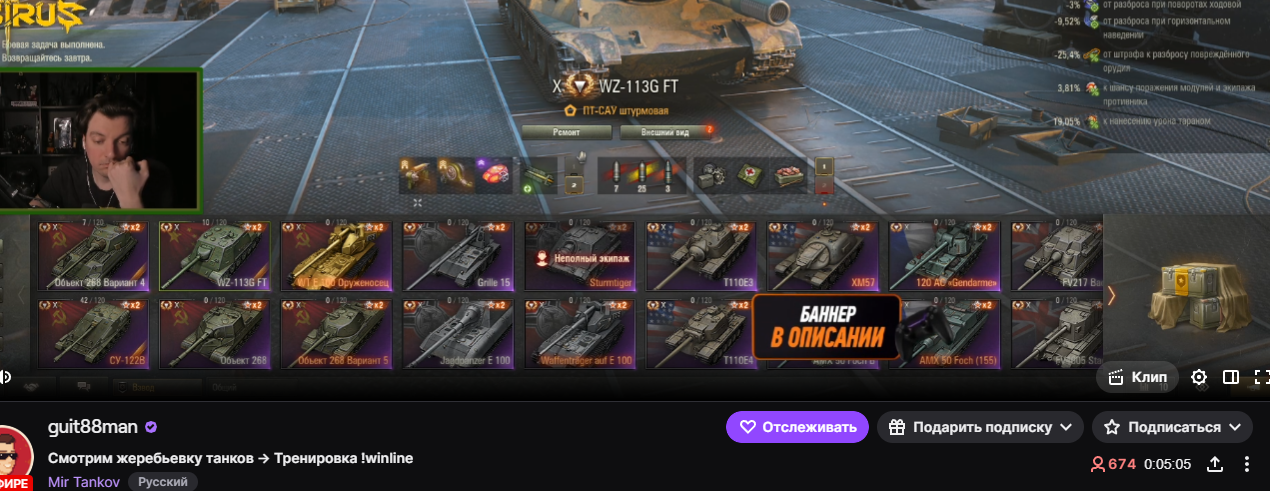Image resolution: width=1270 pixels, height=491 pixels.
Task: Select the Grille 15 tank thumbnail
Action: (457, 255)
